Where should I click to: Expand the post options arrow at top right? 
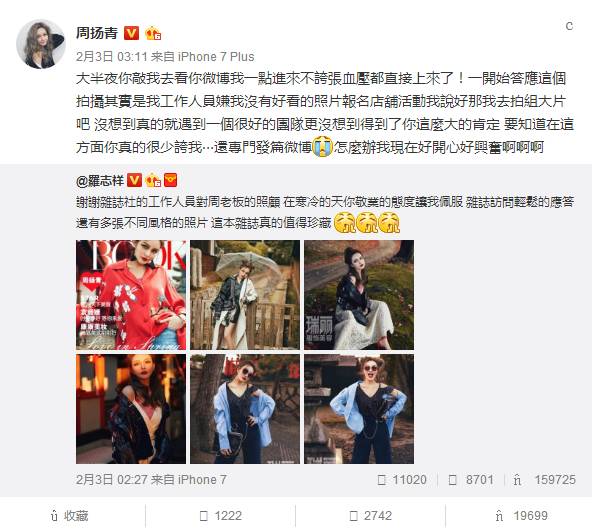pyautogui.click(x=569, y=26)
